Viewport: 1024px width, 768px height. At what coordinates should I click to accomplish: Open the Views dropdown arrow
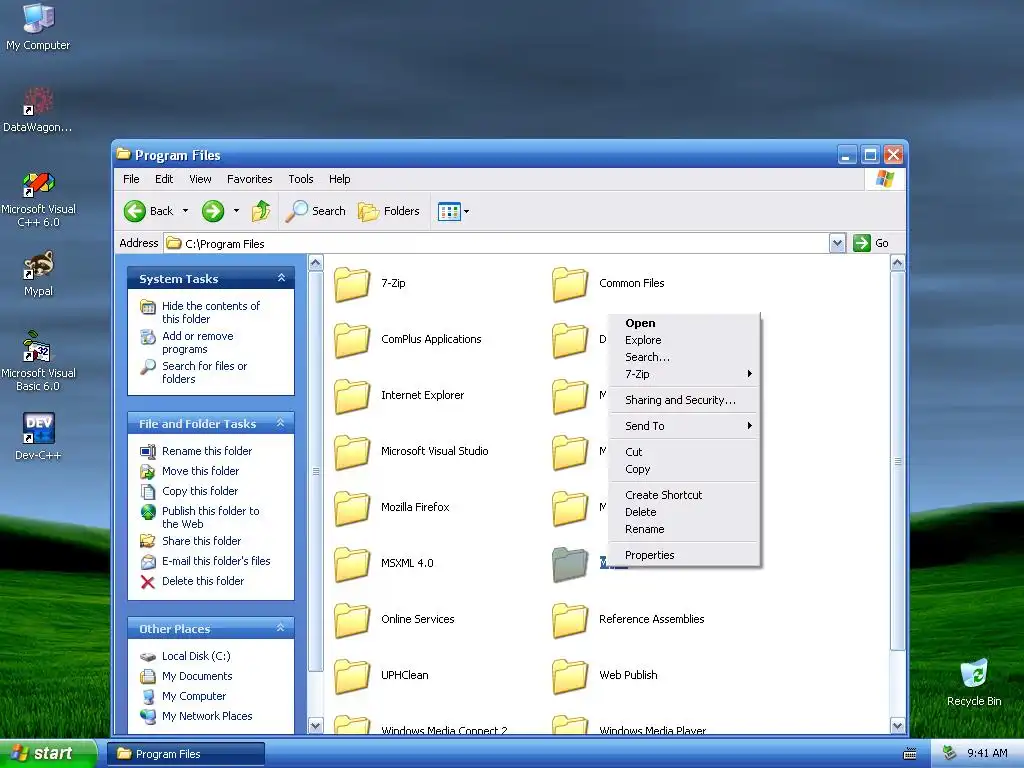(x=466, y=212)
